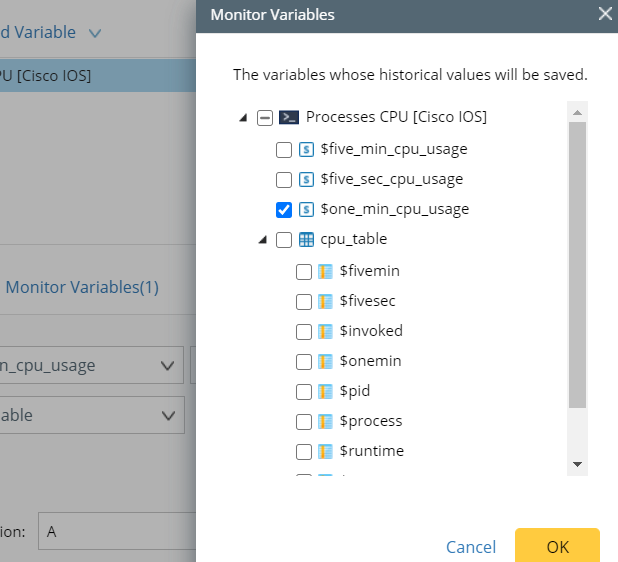Screen dimensions: 618x562
Task: Click the Cancel link
Action: [x=471, y=547]
